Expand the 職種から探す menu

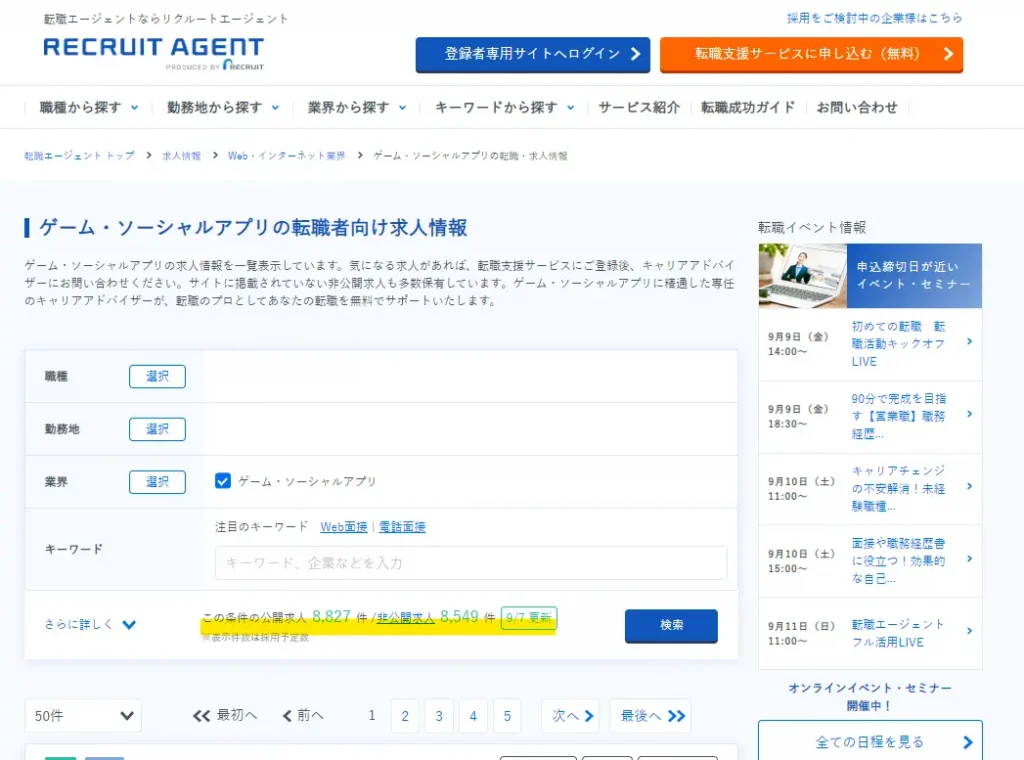pos(89,107)
